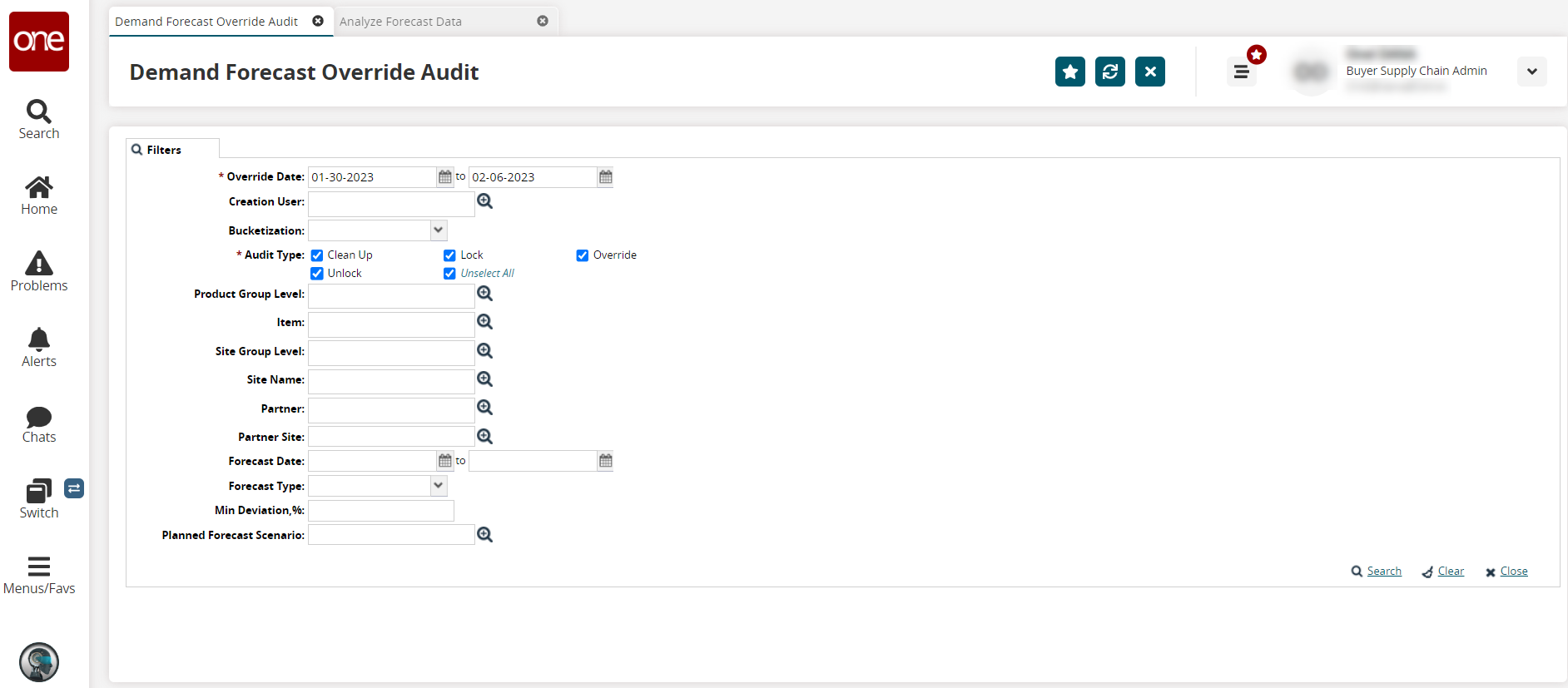Uncheck the Clean Up audit type
The width and height of the screenshot is (1568, 688).
pyautogui.click(x=317, y=255)
